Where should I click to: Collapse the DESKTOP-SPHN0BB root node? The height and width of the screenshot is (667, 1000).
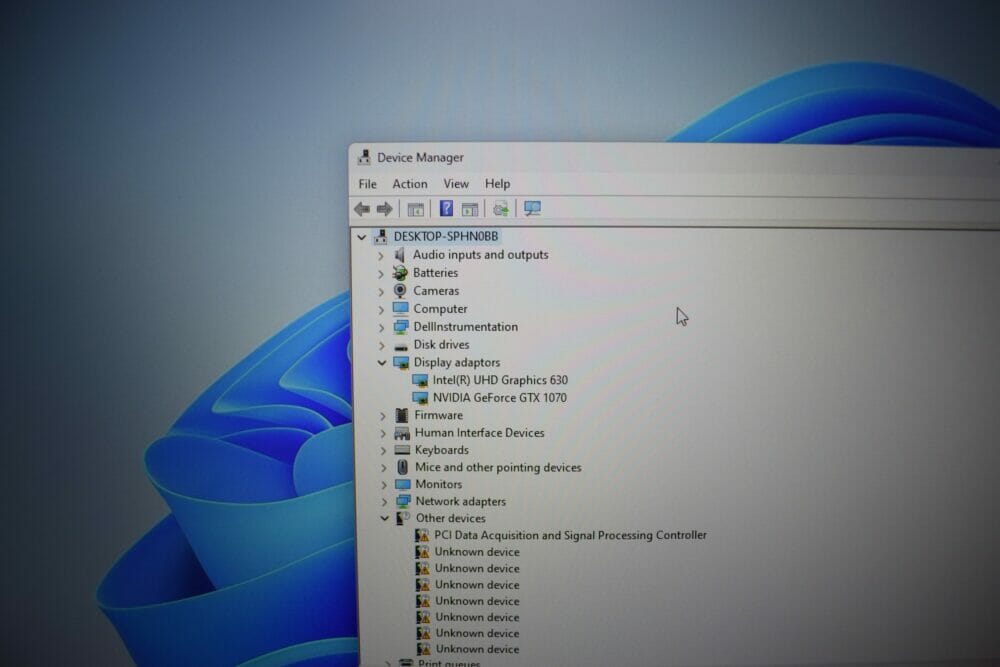[362, 237]
